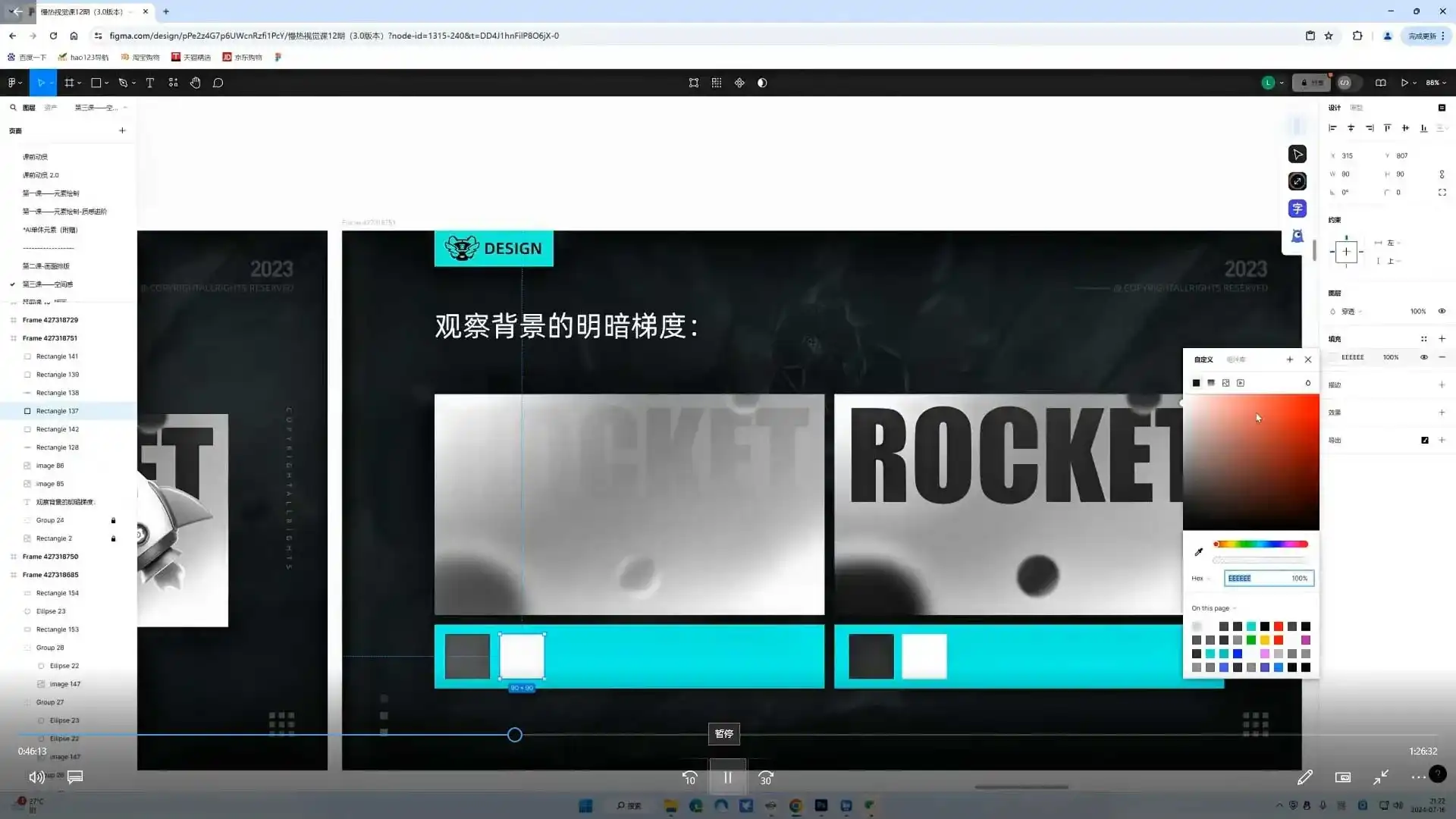Screen dimensions: 1456x819
Task: Select the components tool in the toolbar
Action: pos(173,83)
